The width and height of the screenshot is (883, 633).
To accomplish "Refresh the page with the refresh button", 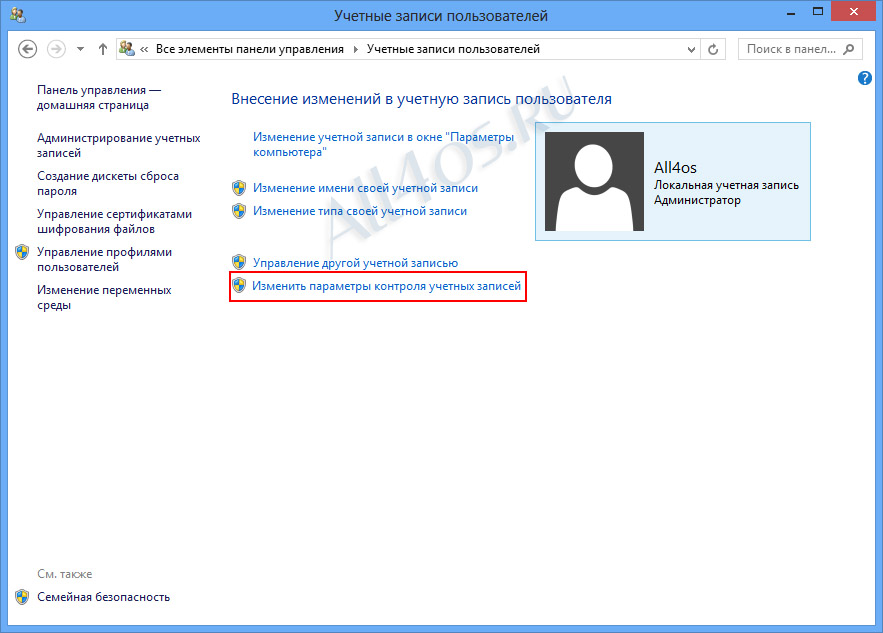I will point(713,50).
